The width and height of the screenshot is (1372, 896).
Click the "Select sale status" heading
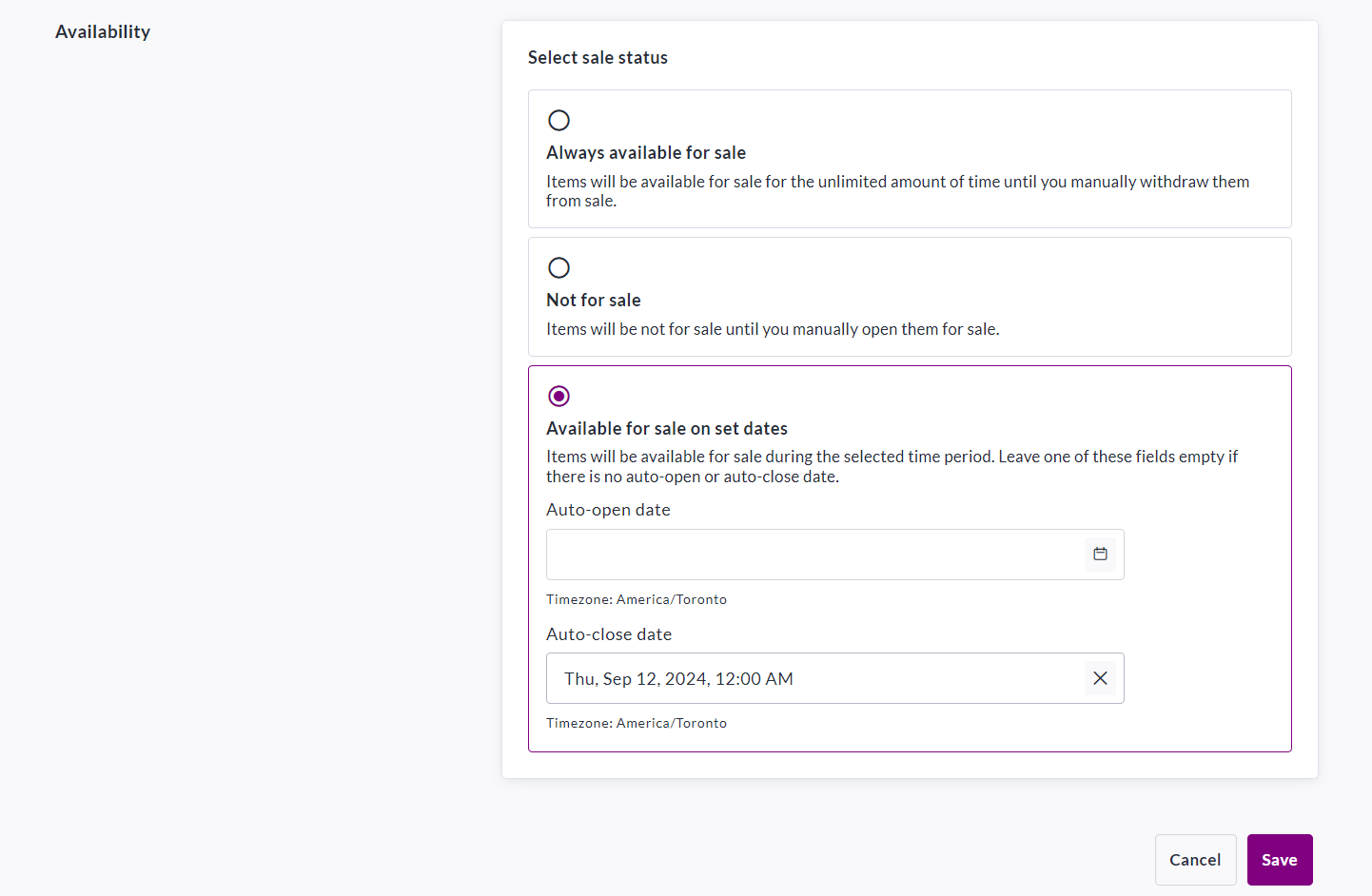[x=598, y=57]
